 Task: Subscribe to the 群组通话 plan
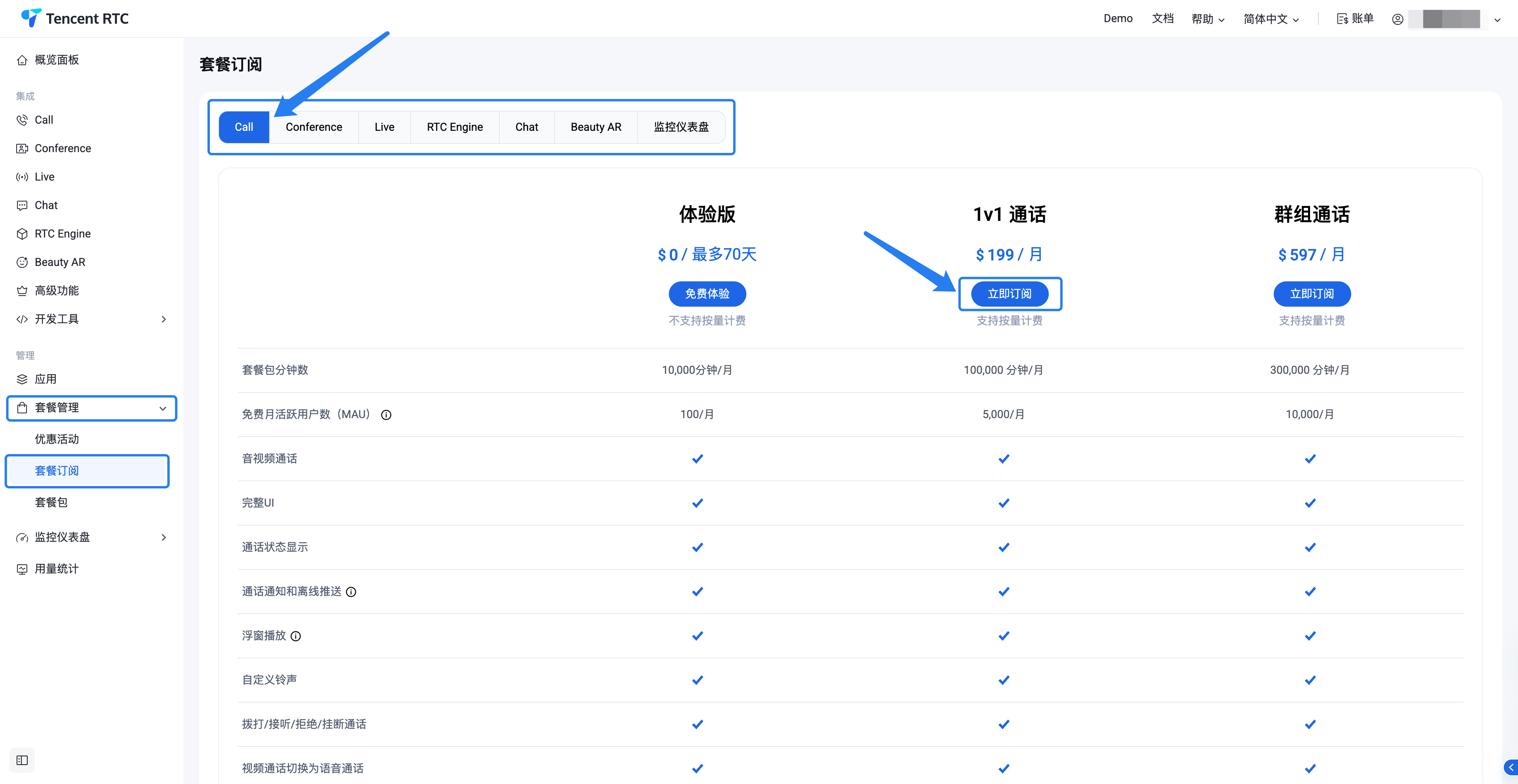1311,294
